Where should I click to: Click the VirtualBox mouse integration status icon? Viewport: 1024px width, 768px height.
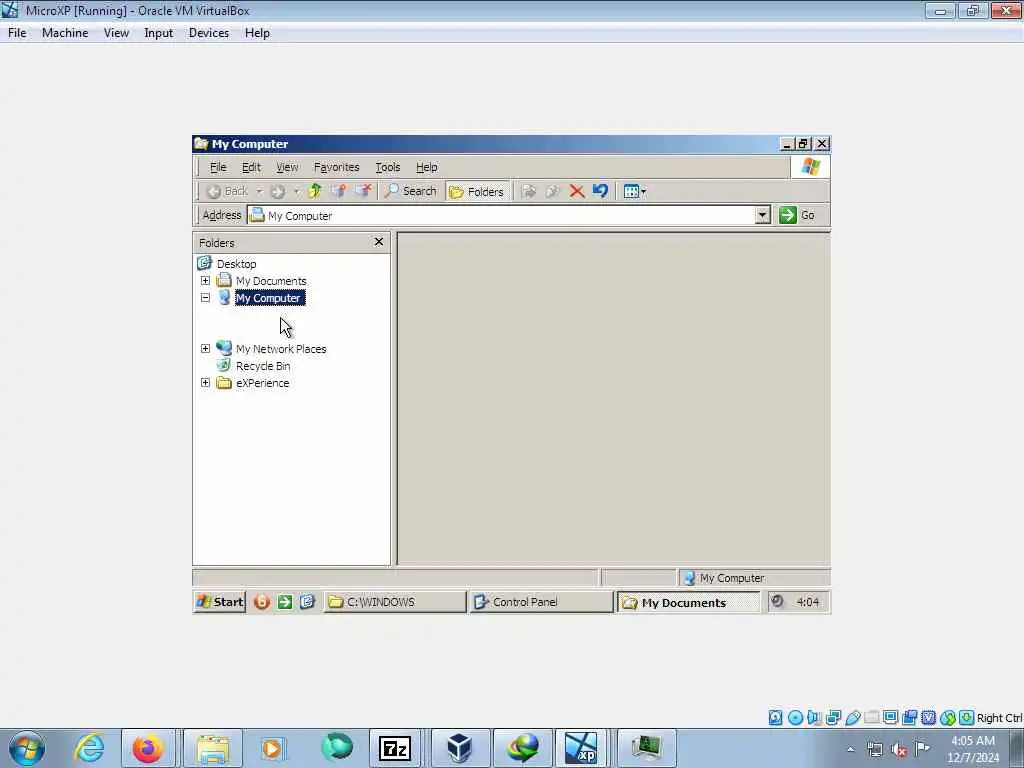pos(948,718)
